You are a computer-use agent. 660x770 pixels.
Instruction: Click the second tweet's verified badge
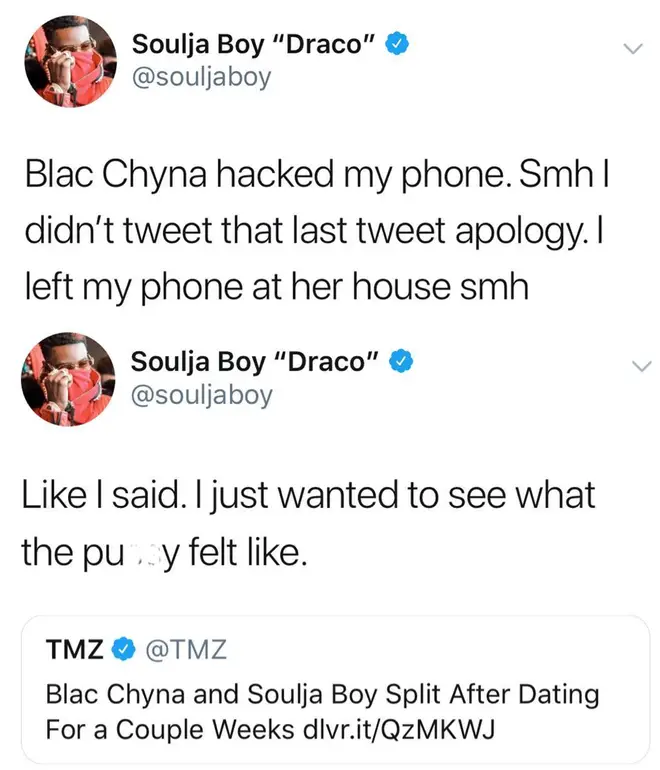401,361
